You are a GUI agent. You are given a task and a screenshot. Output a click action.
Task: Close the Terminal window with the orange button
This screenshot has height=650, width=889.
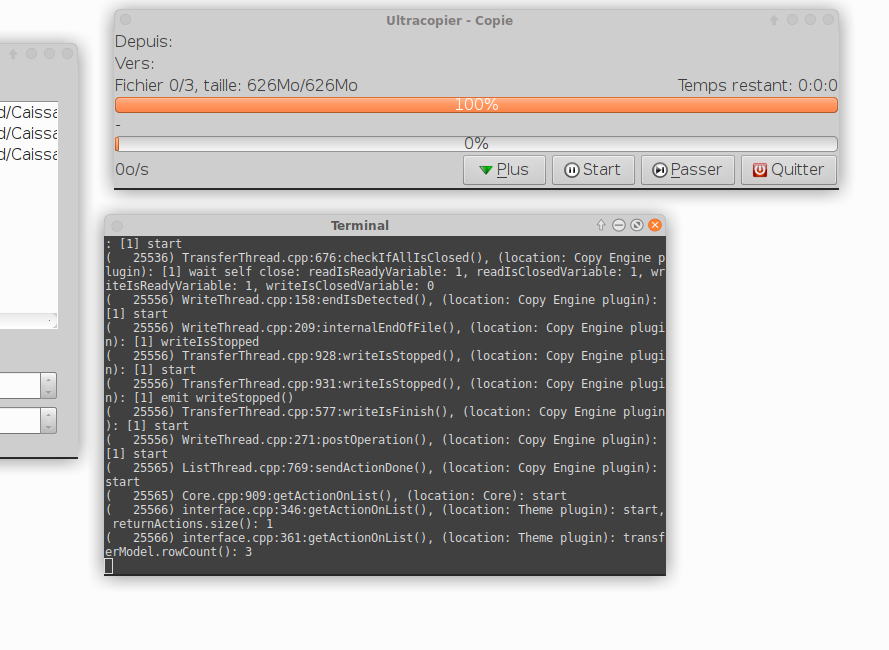click(x=655, y=225)
